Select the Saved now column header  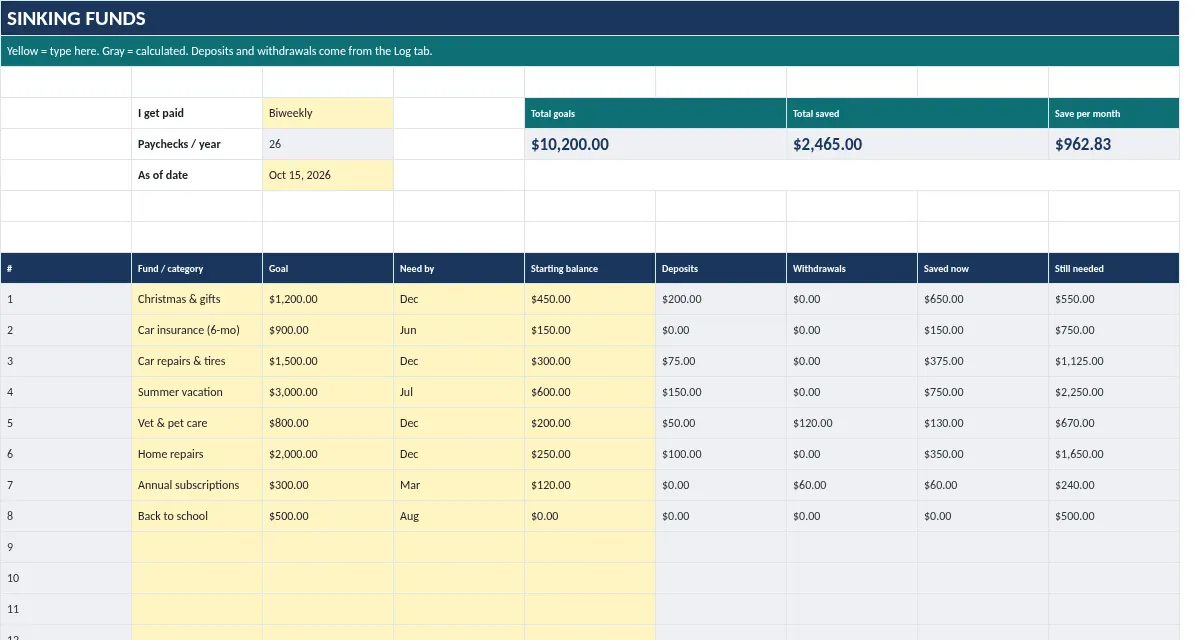tap(983, 268)
